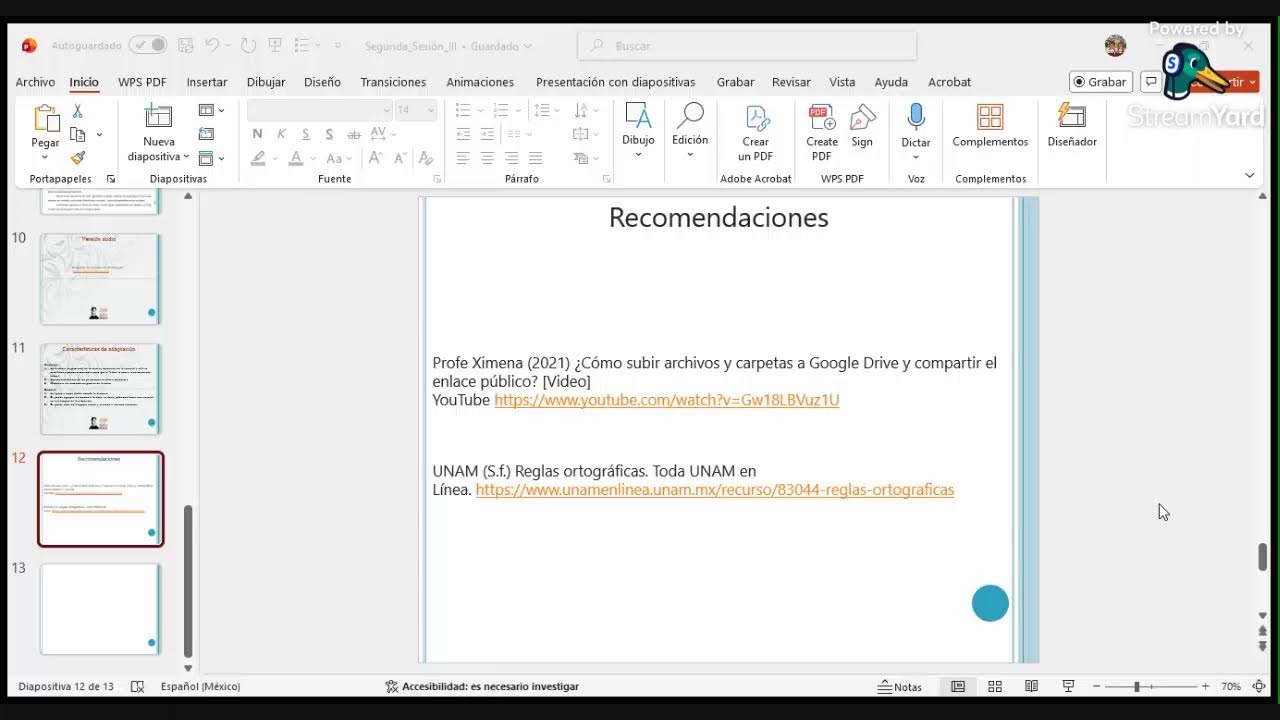Expand the Pegar dropdown arrow

(x=45, y=156)
